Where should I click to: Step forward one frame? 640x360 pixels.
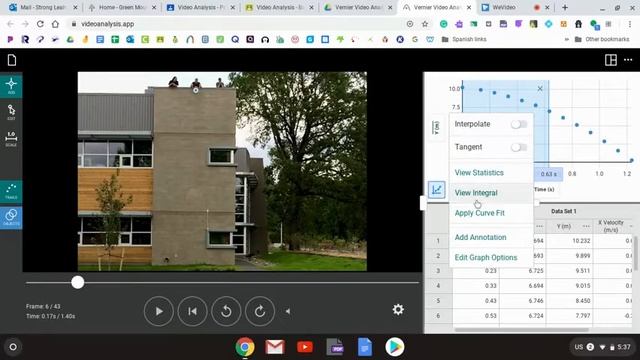260,311
